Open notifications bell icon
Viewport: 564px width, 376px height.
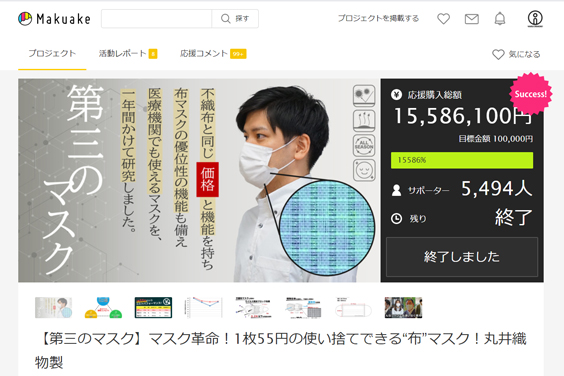[x=500, y=19]
